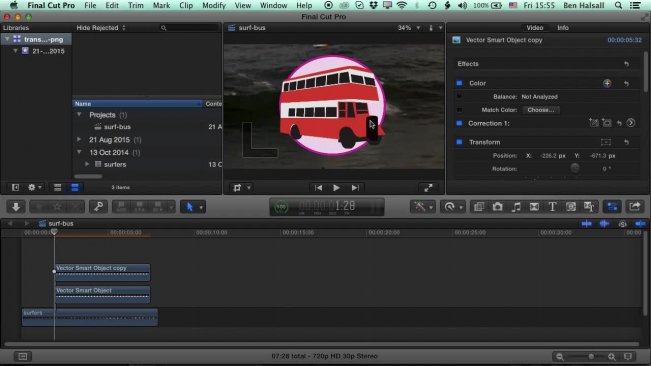Screen dimensions: 651x366
Task: Open the viewer 34% zoom dropdown
Action: [x=409, y=28]
